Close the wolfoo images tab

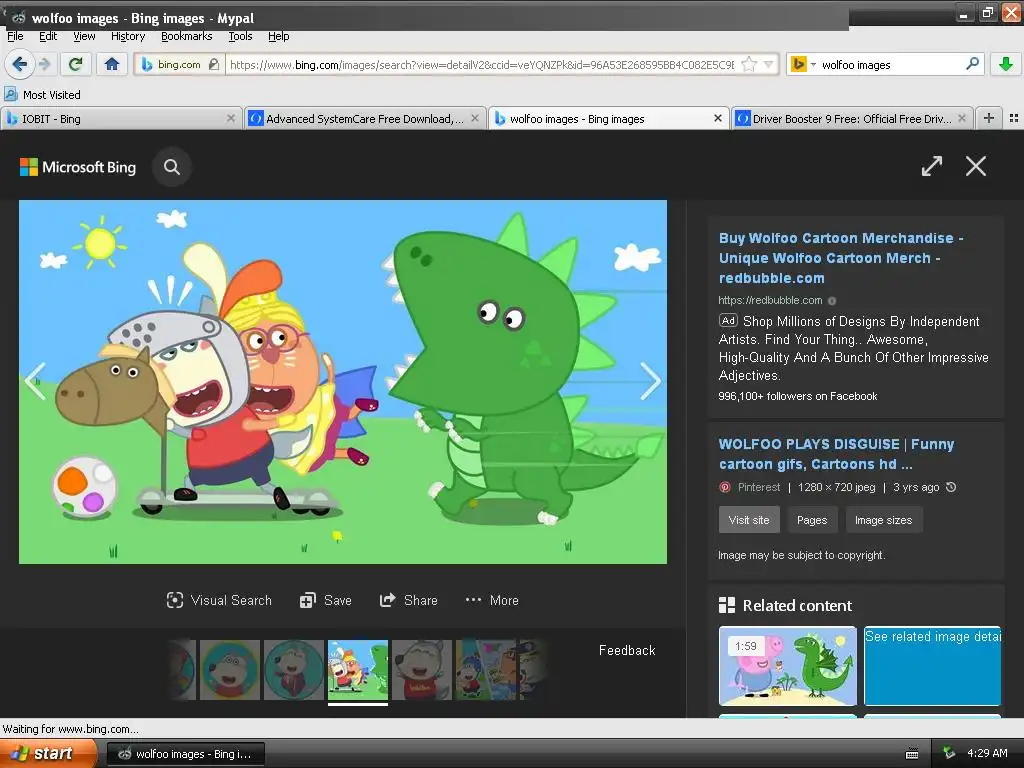click(718, 118)
